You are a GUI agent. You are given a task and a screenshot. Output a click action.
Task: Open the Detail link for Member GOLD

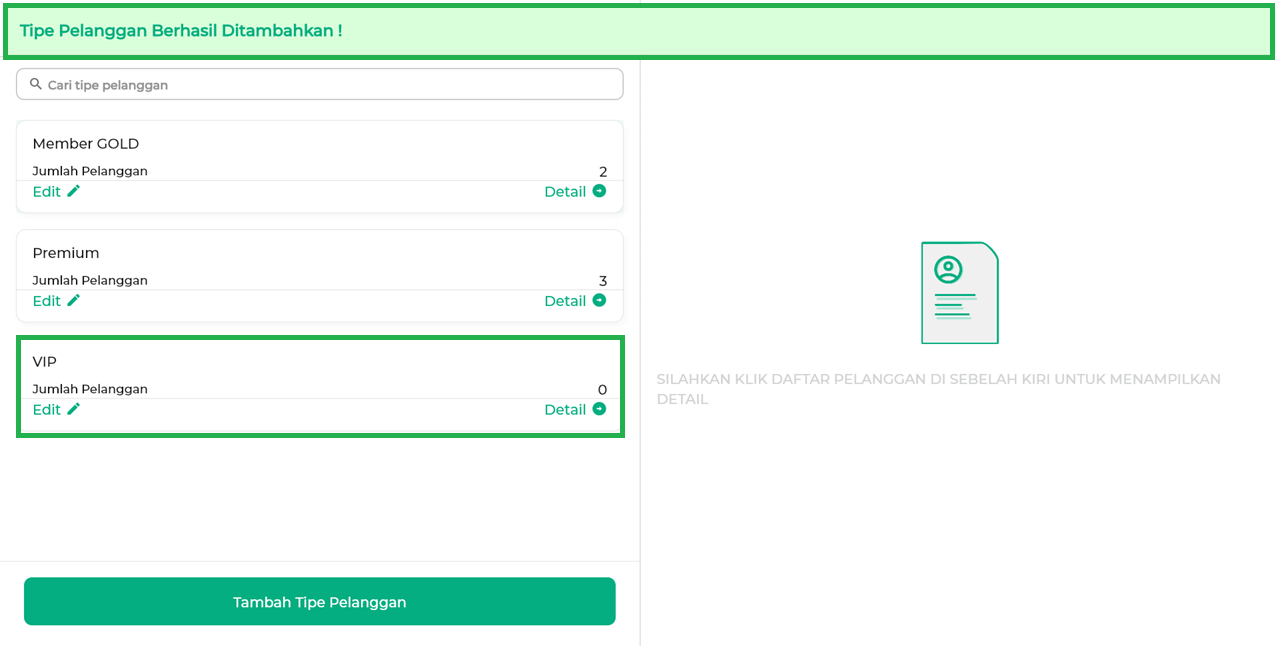coord(565,192)
